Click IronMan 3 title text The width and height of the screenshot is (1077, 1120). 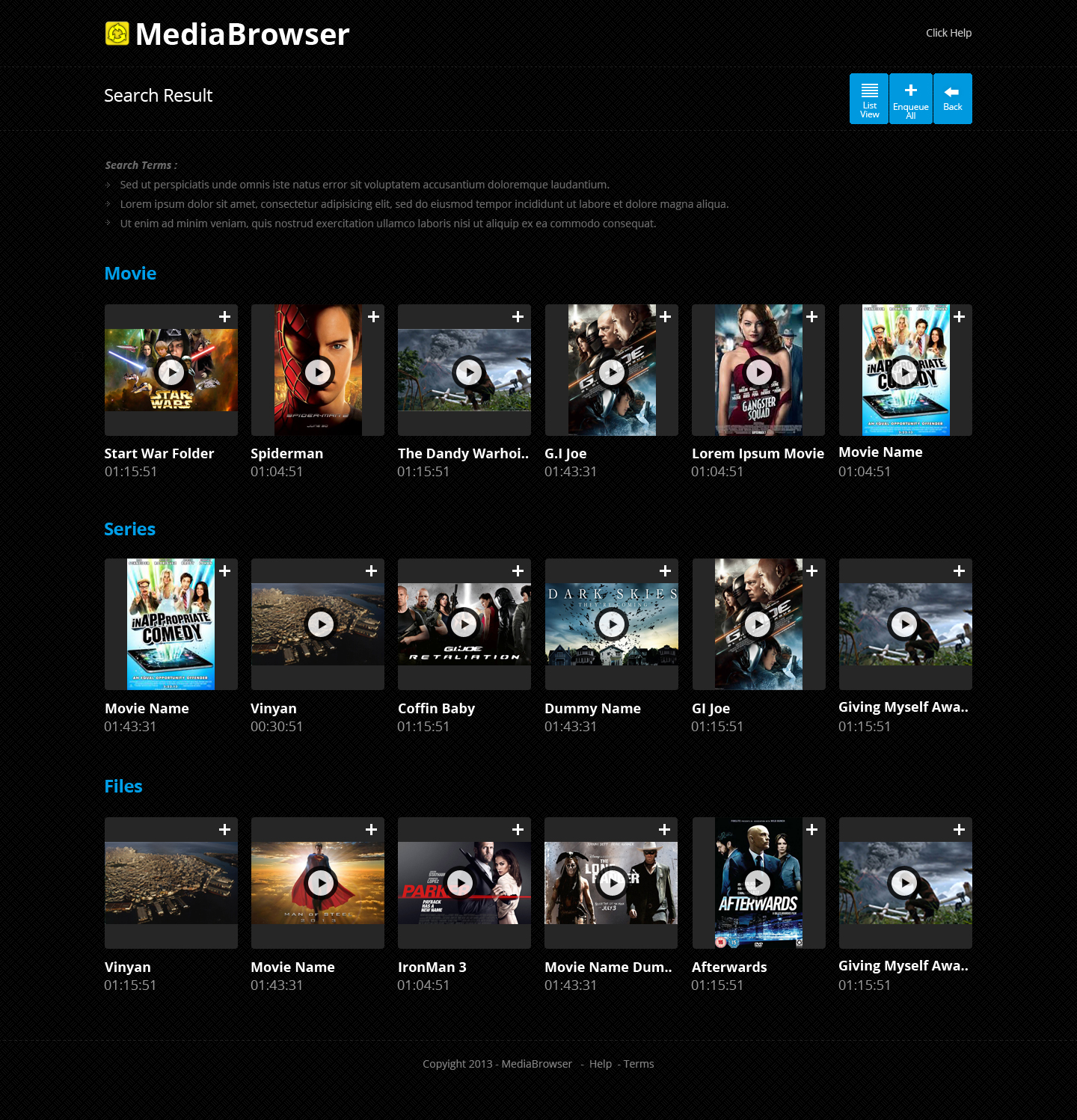432,967
